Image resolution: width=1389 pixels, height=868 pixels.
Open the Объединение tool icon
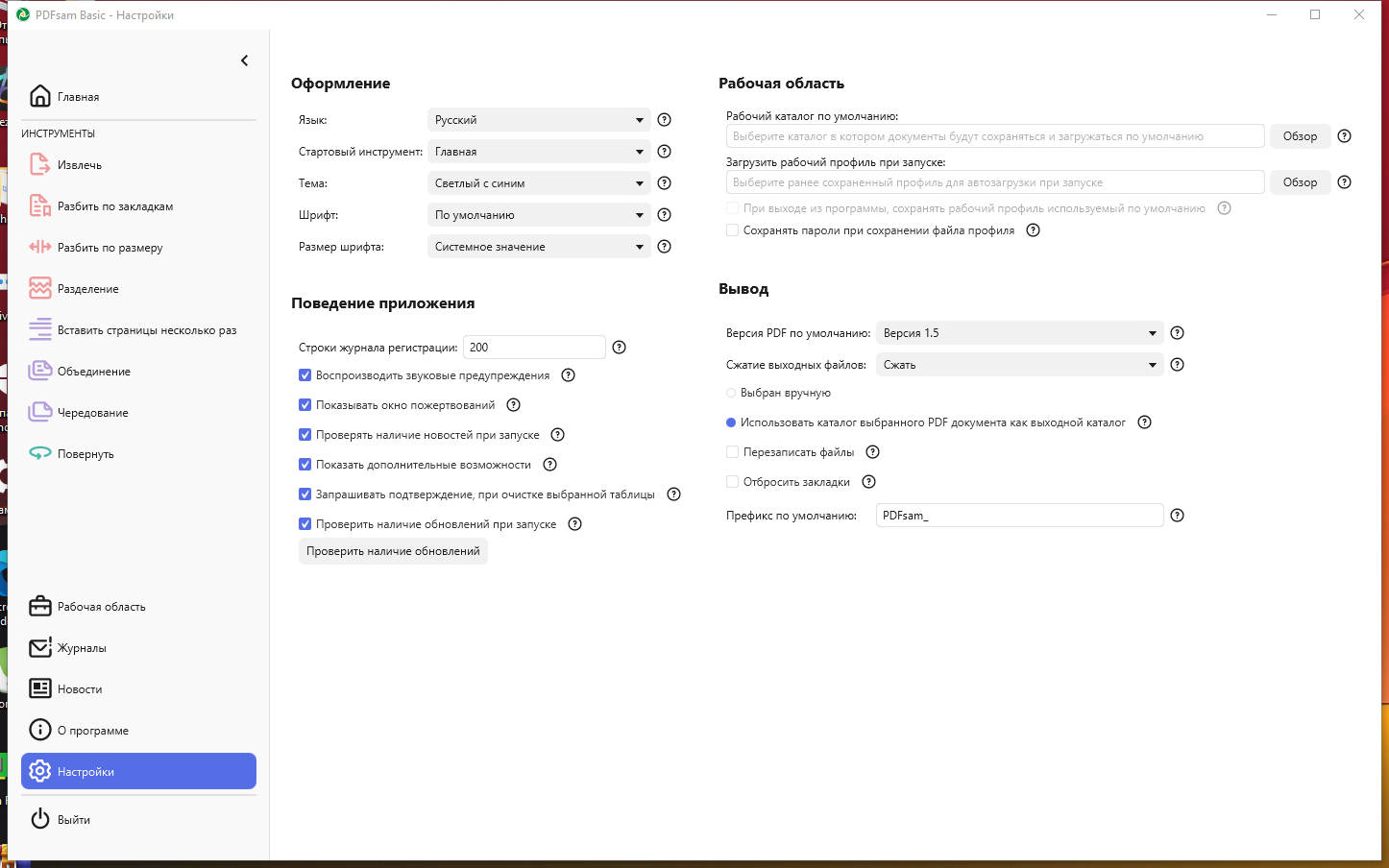(40, 372)
